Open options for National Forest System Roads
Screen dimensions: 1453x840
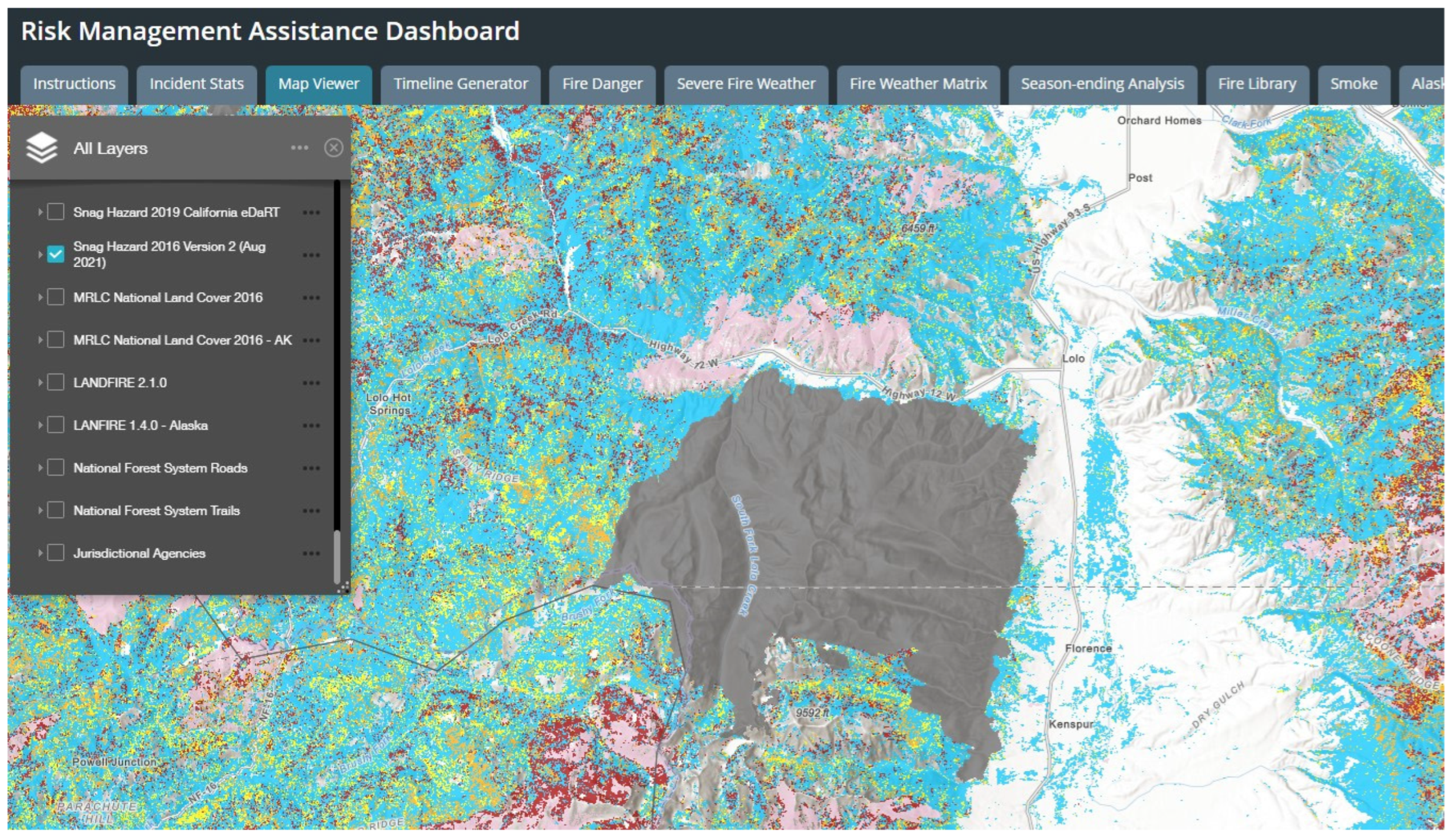pyautogui.click(x=311, y=469)
